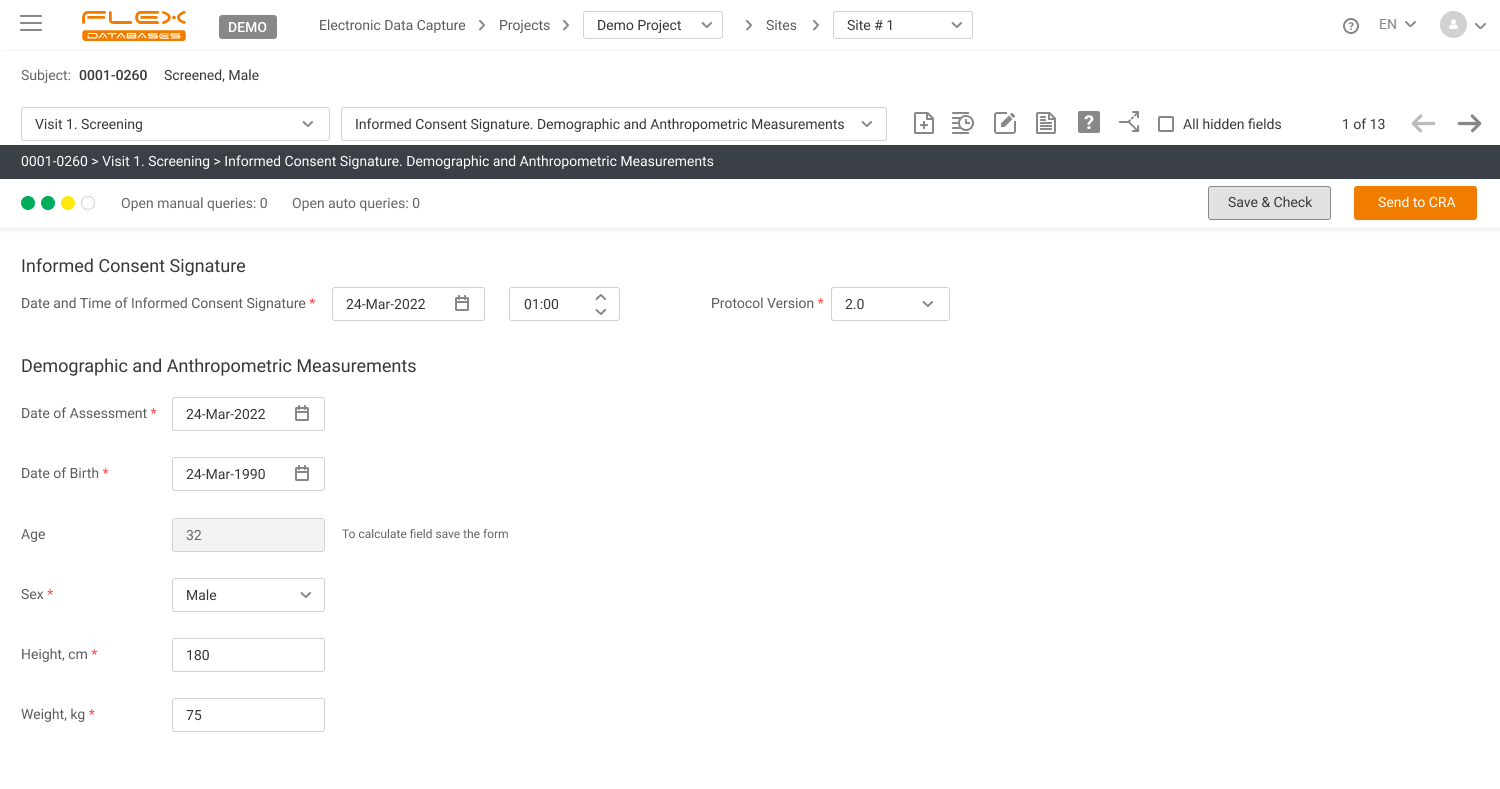
Task: Click the question mark query icon
Action: pos(1088,122)
